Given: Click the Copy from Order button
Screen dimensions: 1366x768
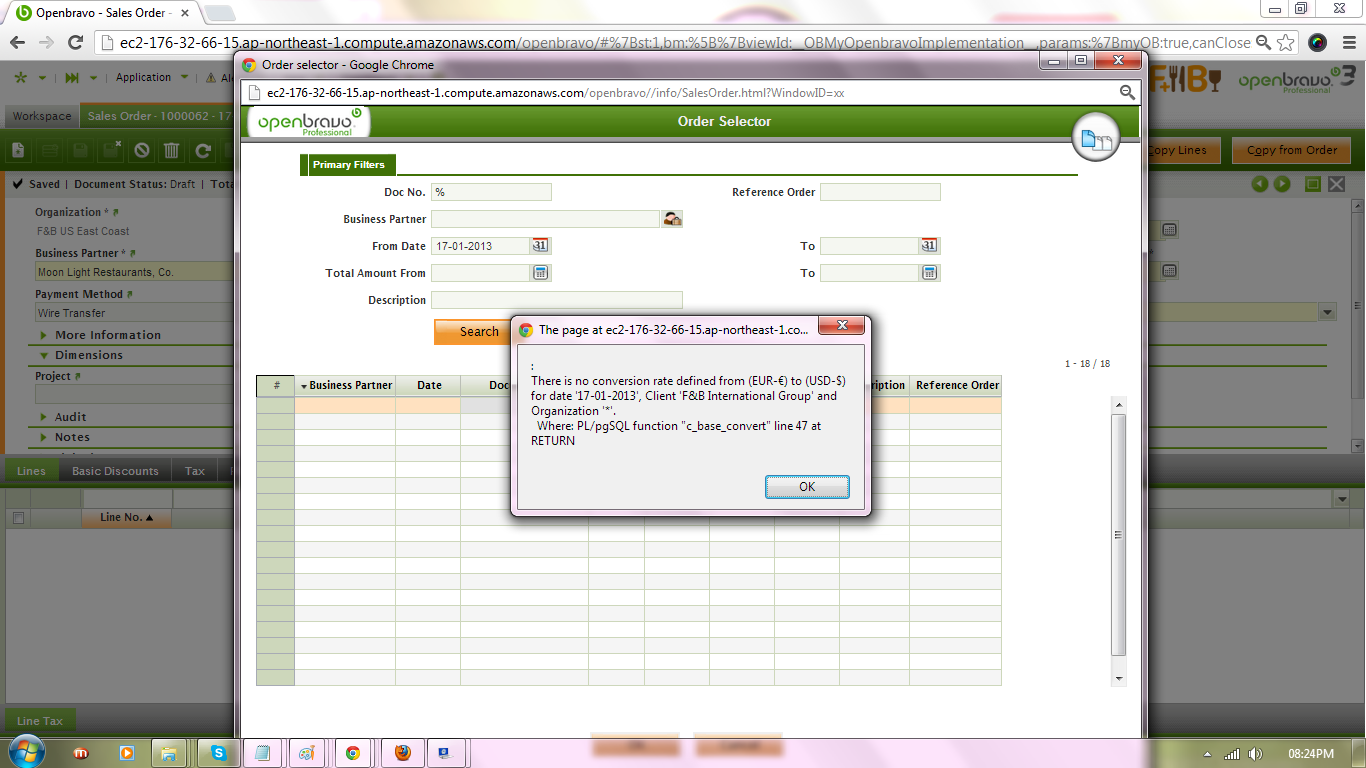Looking at the screenshot, I should point(1292,150).
